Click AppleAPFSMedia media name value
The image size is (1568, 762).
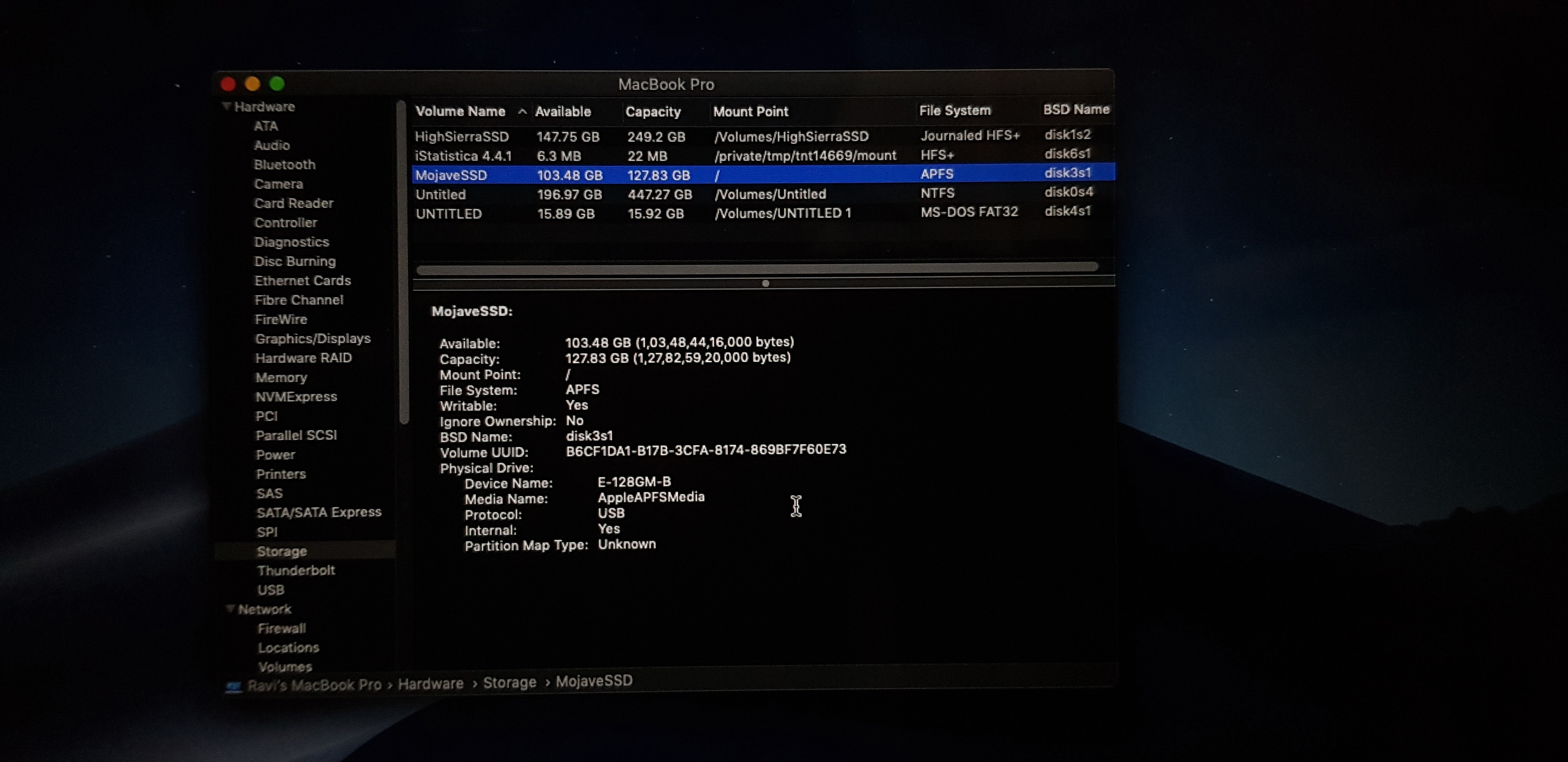tap(651, 497)
